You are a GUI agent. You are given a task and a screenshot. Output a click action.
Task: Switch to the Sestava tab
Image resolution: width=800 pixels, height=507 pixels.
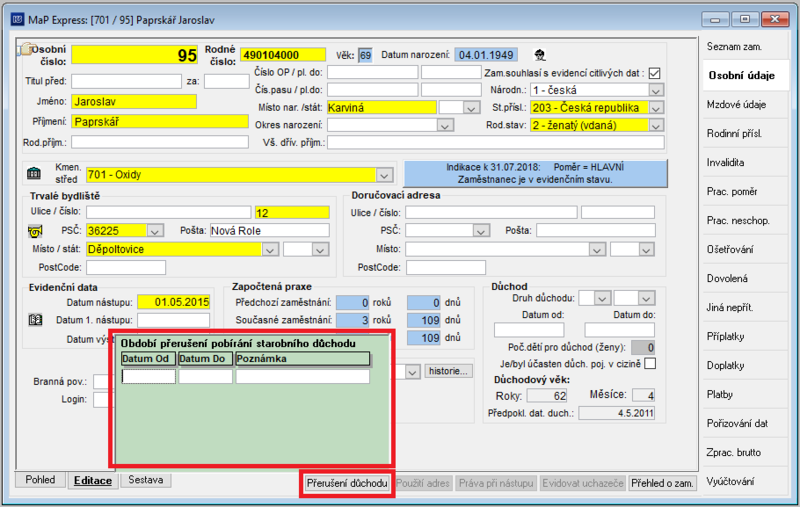[145, 480]
